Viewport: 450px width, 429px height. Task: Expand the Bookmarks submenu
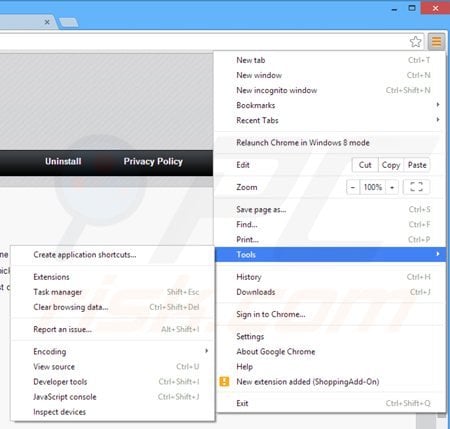click(x=330, y=105)
